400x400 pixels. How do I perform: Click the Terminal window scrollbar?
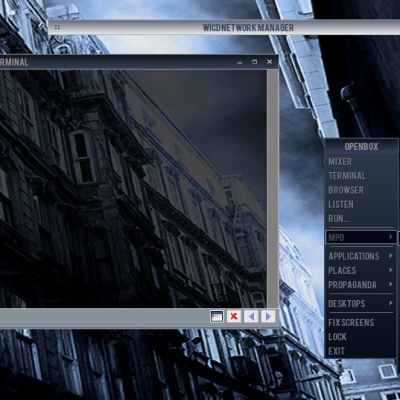pyautogui.click(x=272, y=189)
